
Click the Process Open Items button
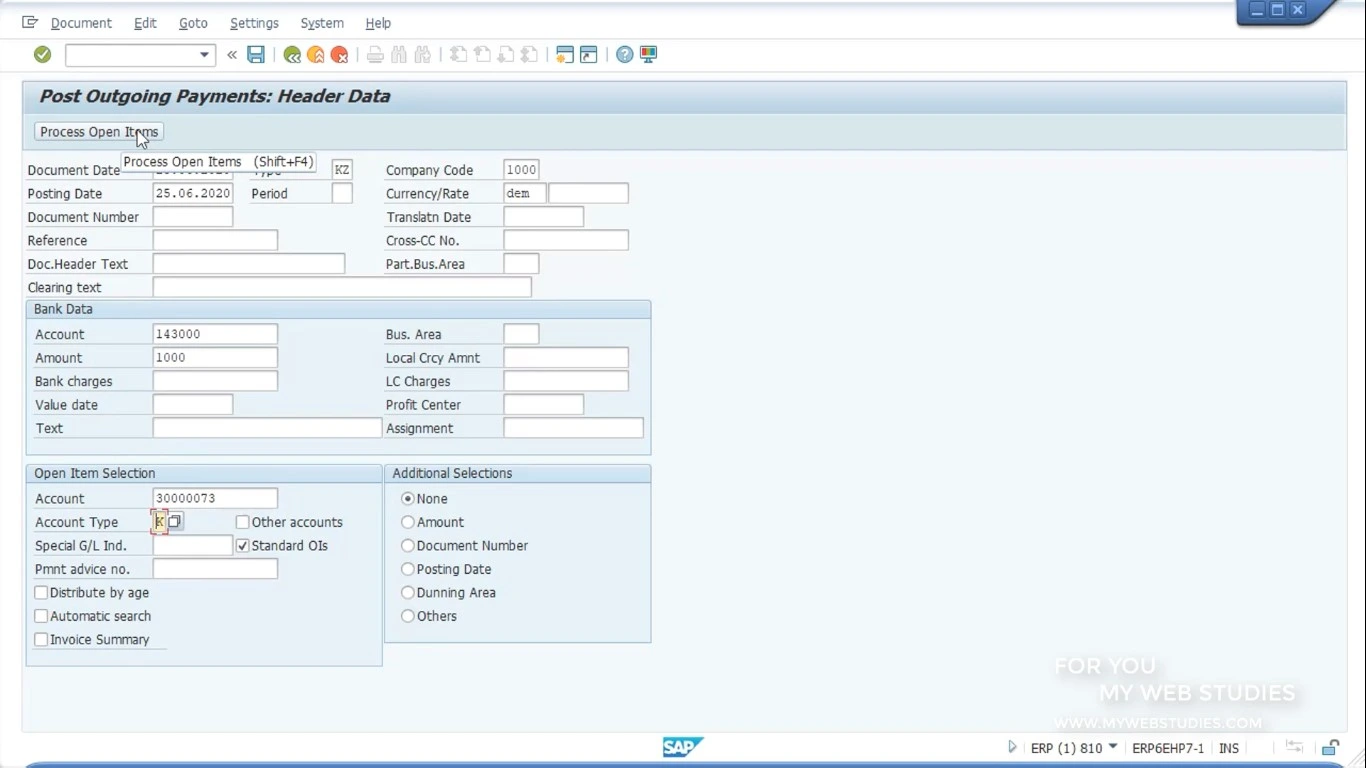(99, 132)
